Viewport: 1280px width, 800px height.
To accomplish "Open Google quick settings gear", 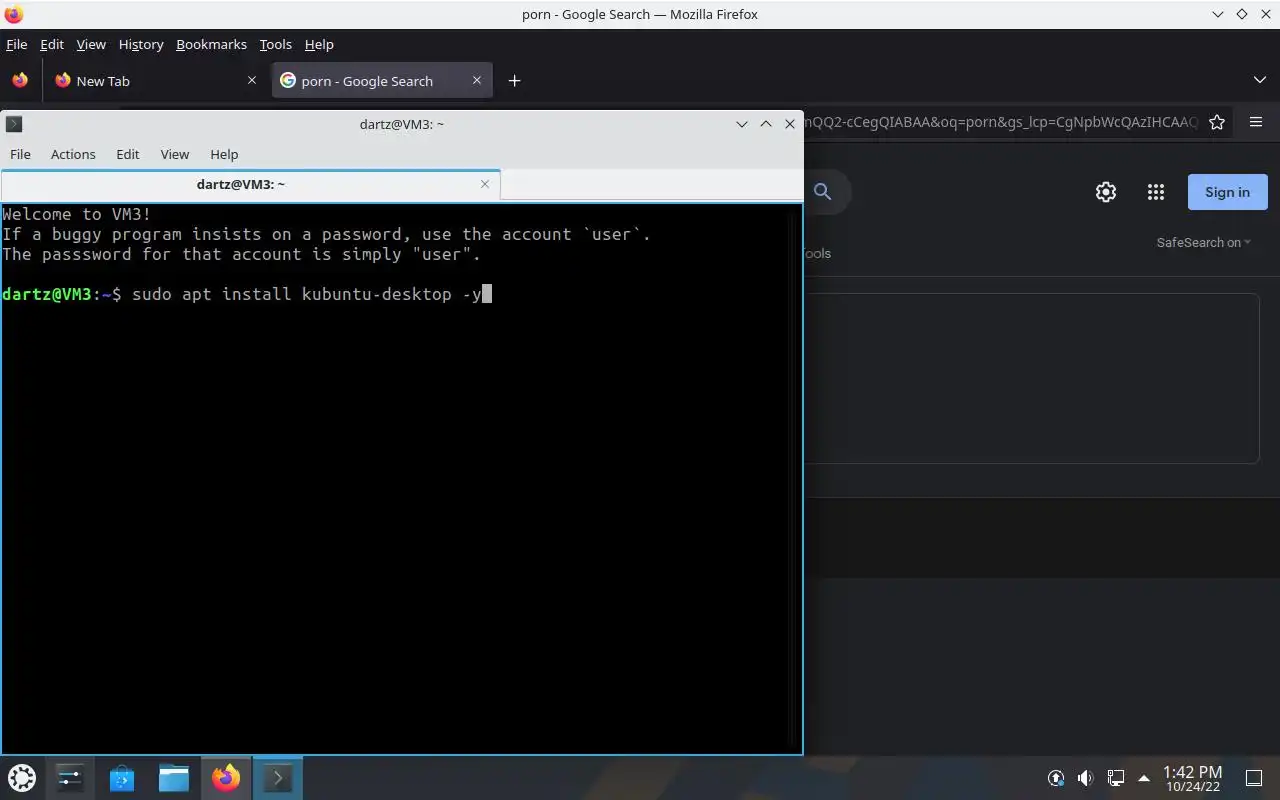I will pyautogui.click(x=1106, y=192).
